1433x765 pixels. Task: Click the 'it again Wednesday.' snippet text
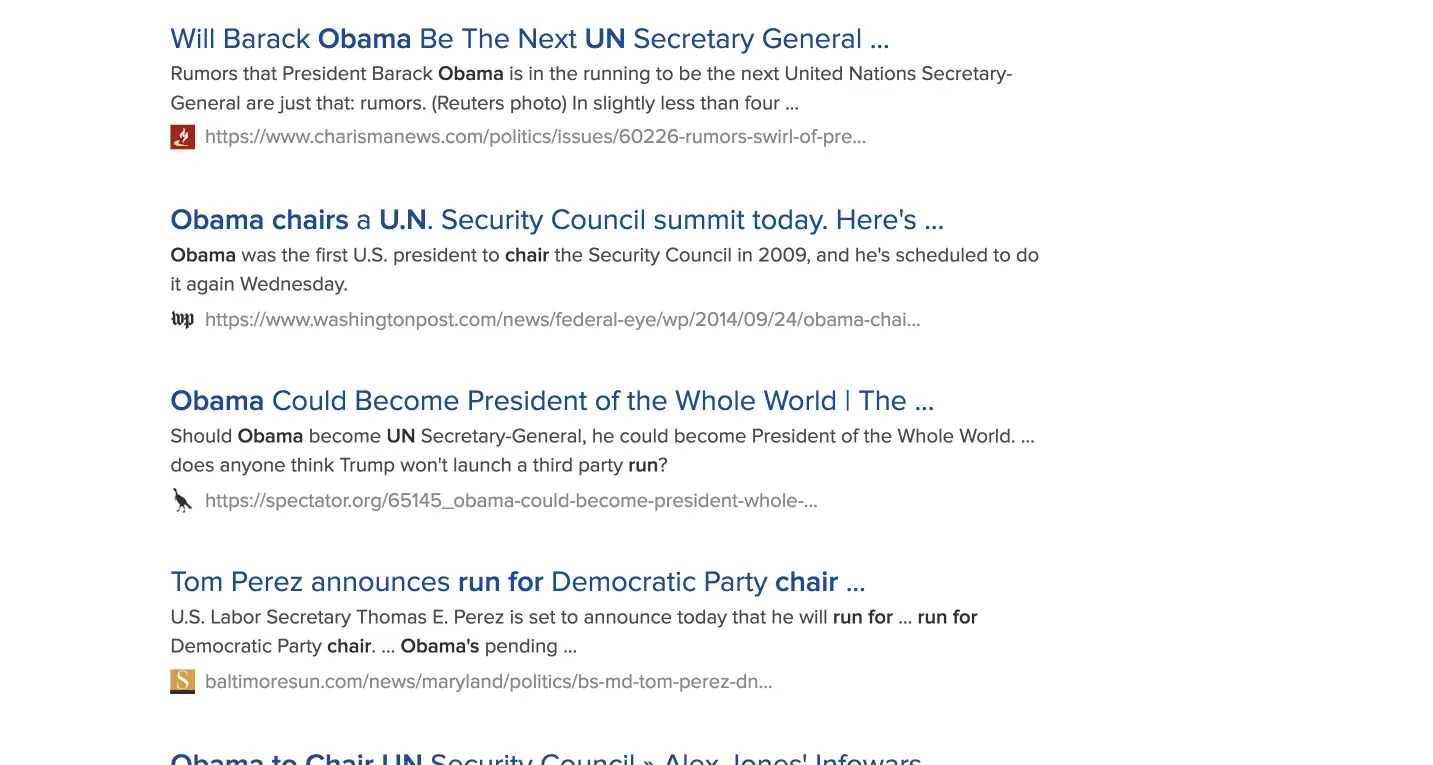click(259, 284)
